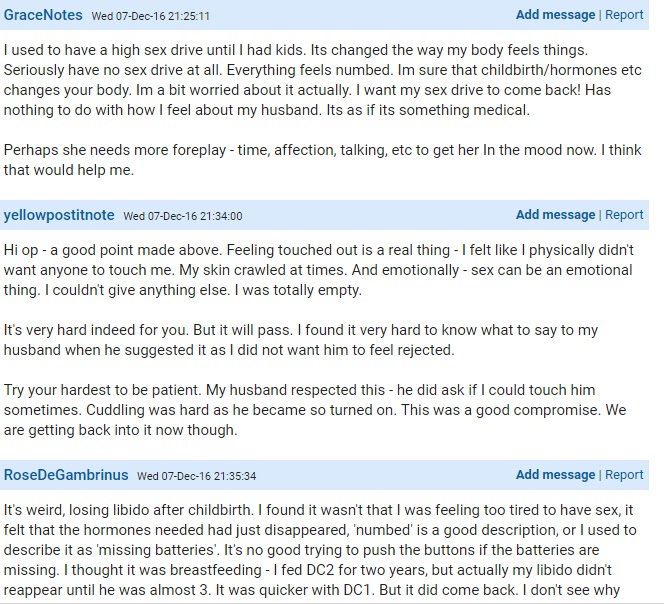Click RoseDeGambrinus post timestamp 21:35:34

tap(196, 476)
